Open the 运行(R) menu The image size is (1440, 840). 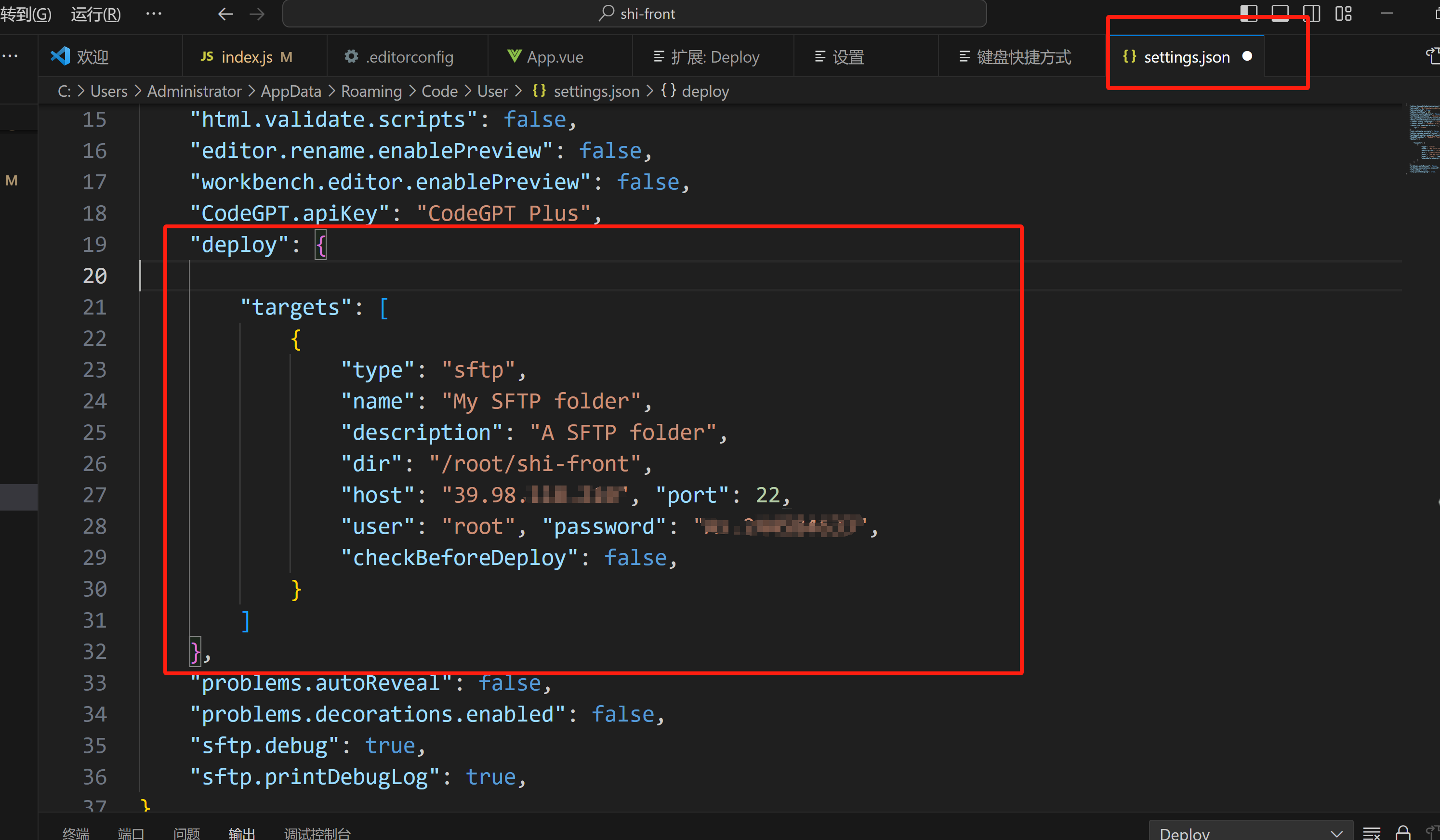(95, 13)
